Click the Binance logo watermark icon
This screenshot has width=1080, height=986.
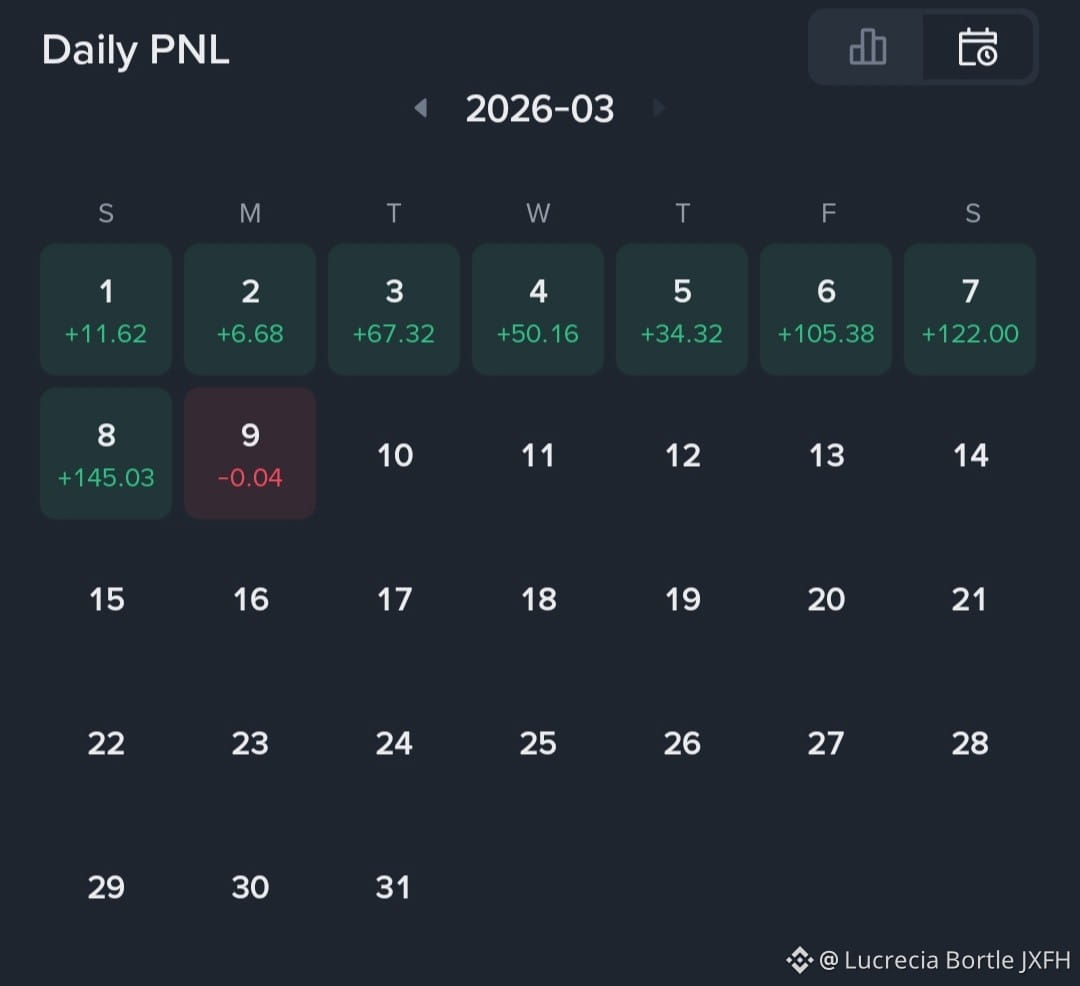coord(800,960)
